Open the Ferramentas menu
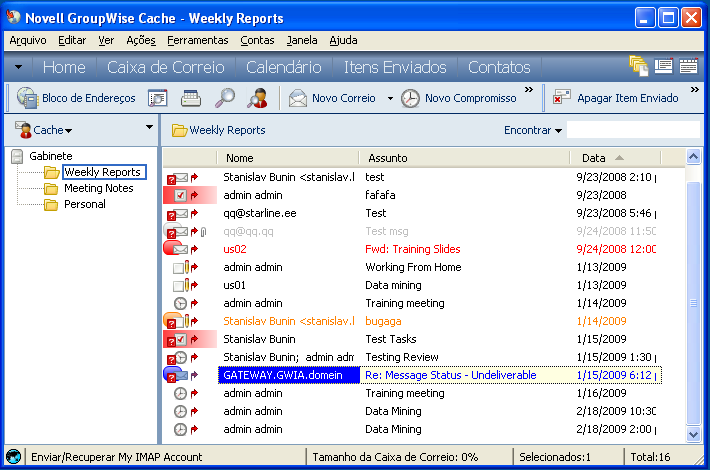 point(198,40)
